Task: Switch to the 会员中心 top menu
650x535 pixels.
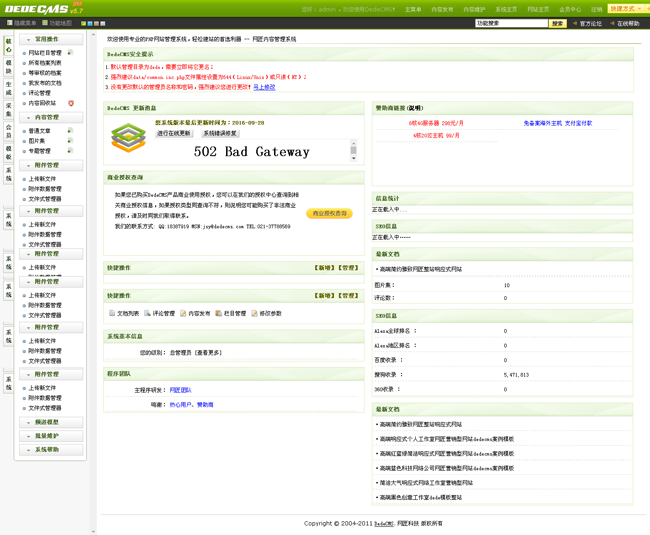Action: click(x=570, y=9)
